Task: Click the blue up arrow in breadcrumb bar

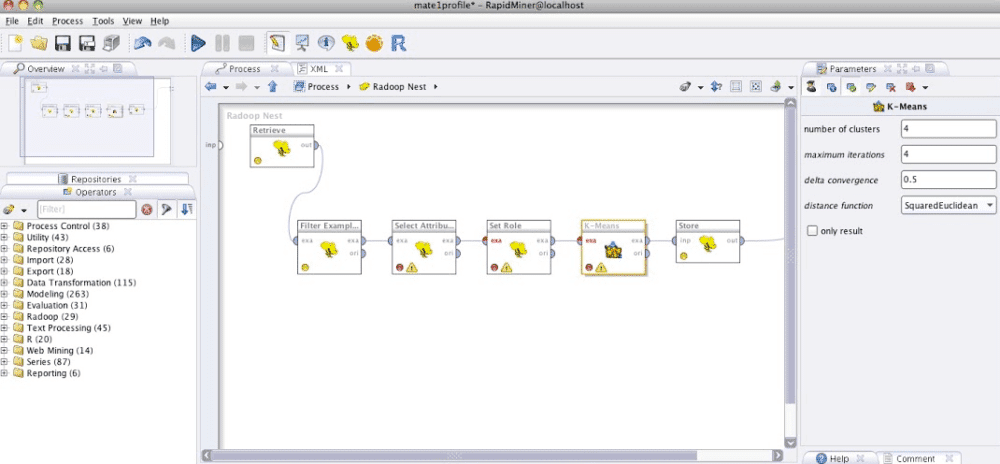Action: 272,87
